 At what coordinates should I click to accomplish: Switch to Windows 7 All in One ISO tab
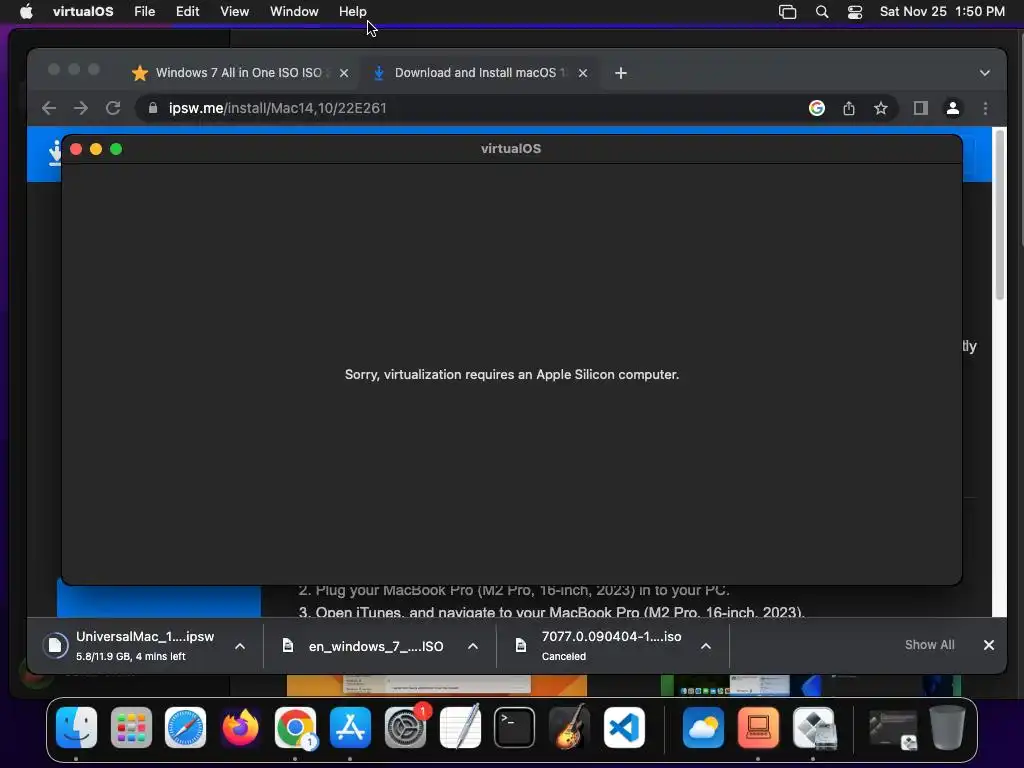[x=238, y=72]
